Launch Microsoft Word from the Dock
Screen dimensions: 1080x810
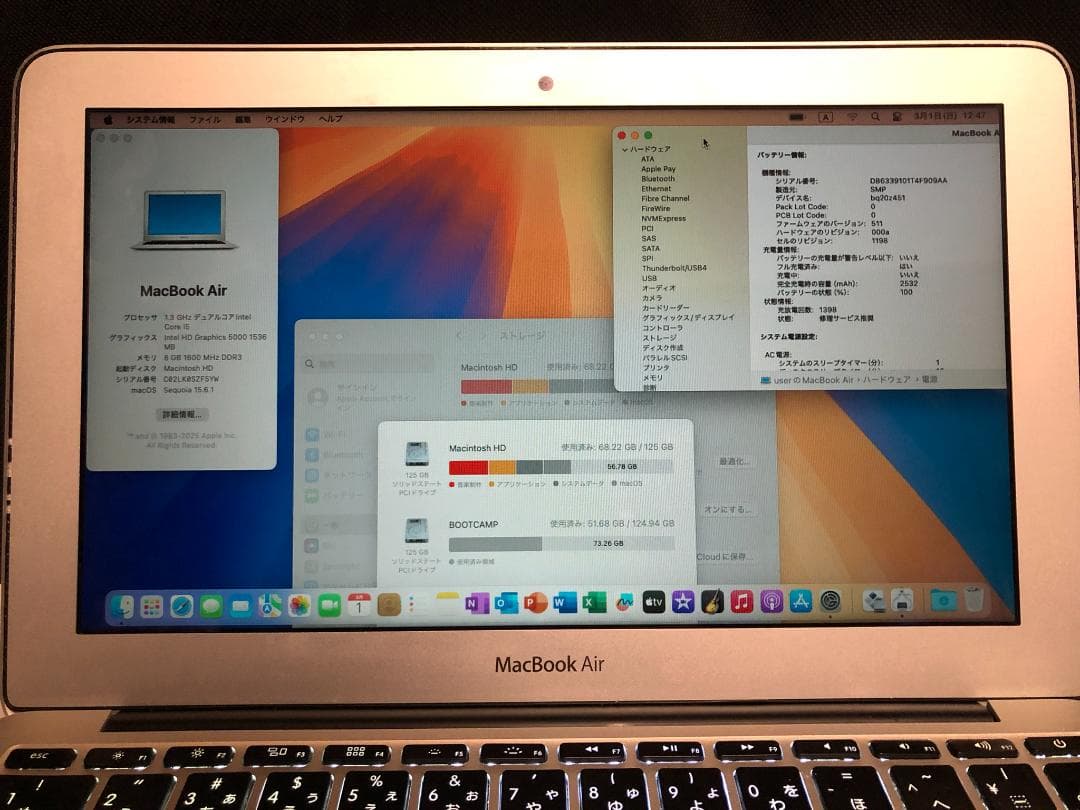tap(565, 603)
